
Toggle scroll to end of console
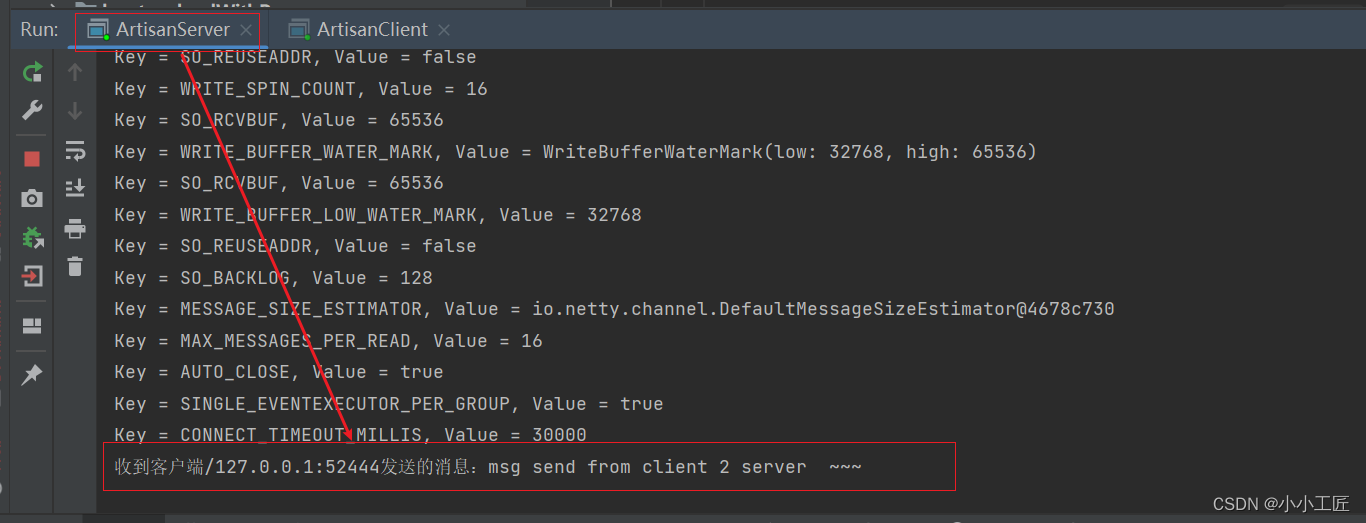tap(75, 188)
